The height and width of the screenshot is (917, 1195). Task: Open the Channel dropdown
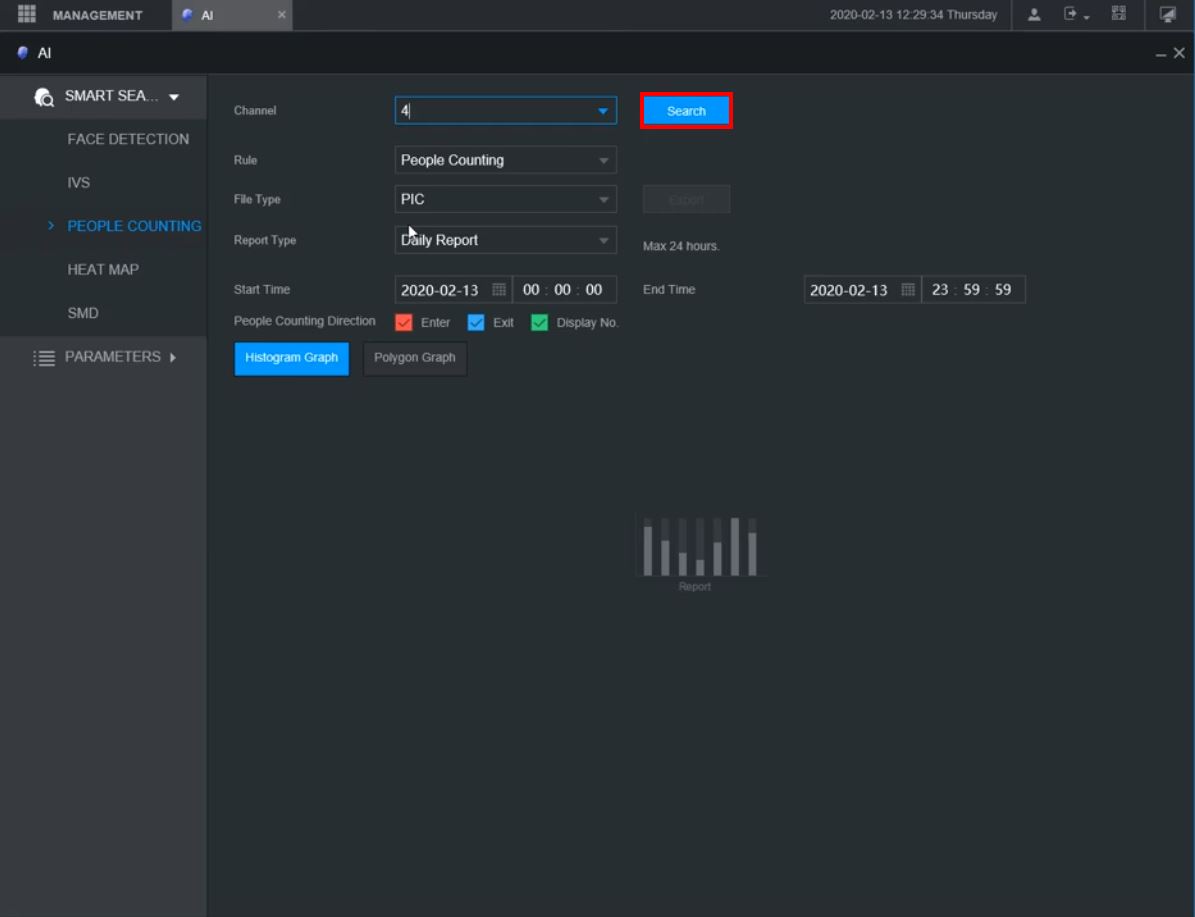tap(602, 111)
